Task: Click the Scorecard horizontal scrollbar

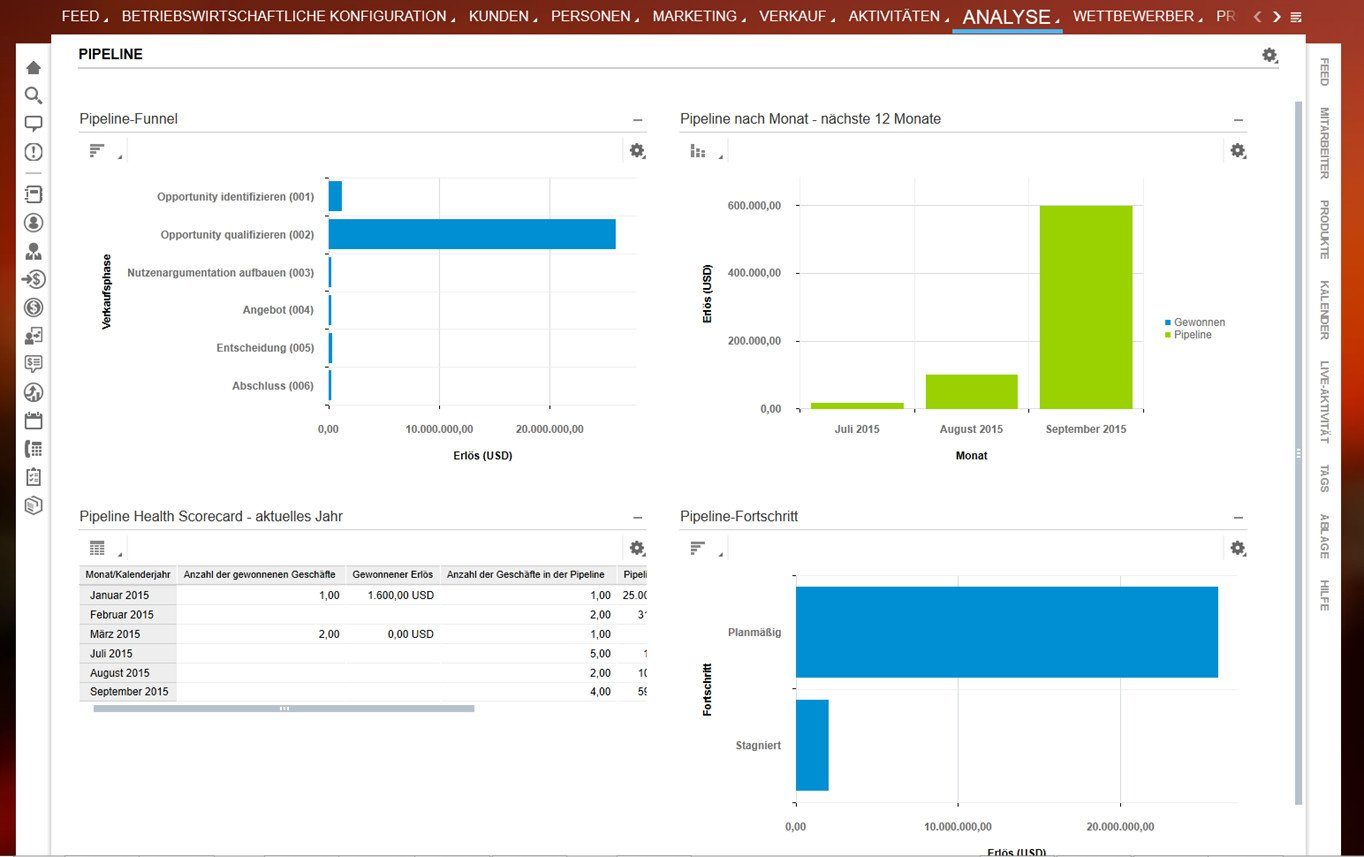Action: (x=284, y=708)
